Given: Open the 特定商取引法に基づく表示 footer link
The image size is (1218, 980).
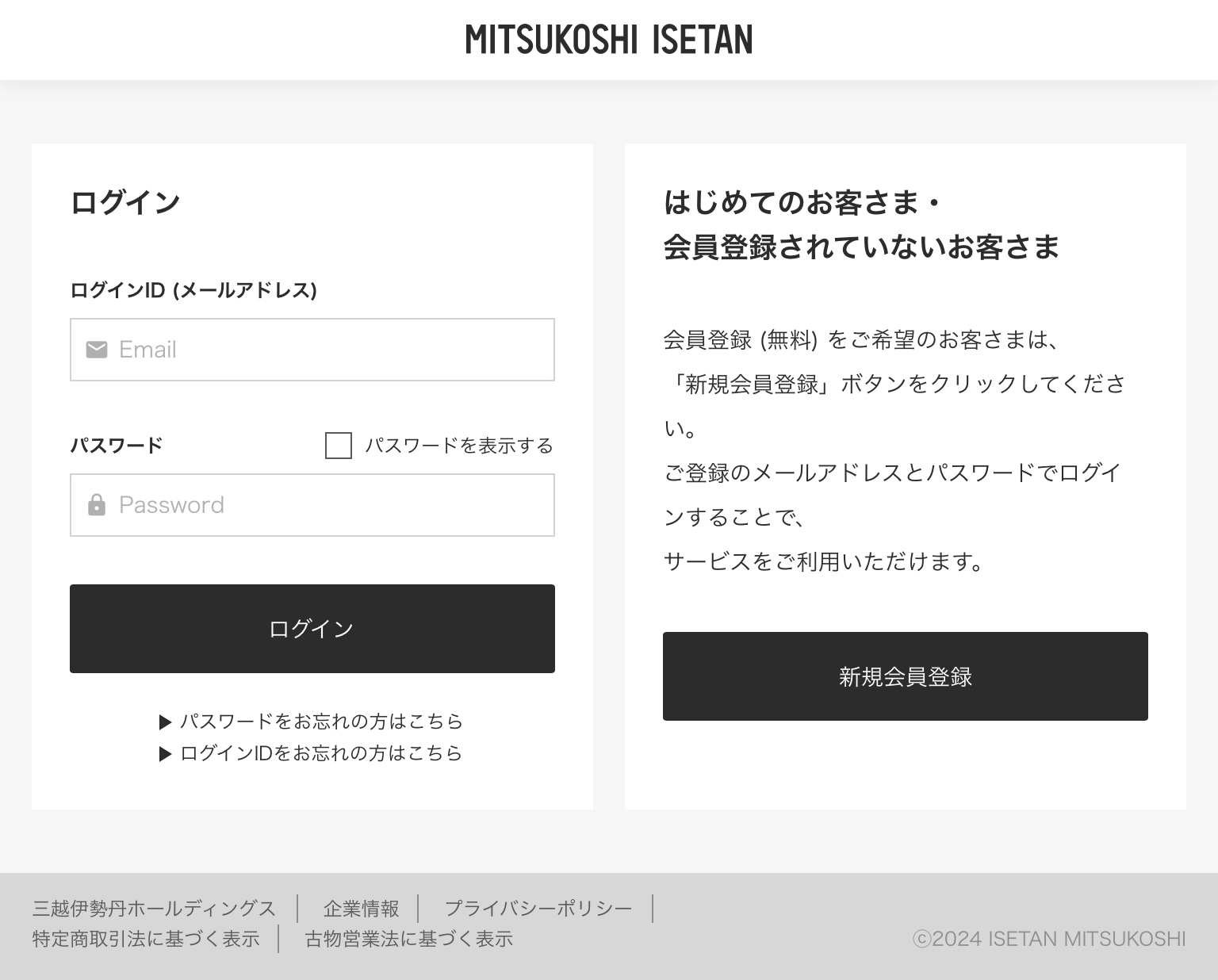Looking at the screenshot, I should click(146, 939).
